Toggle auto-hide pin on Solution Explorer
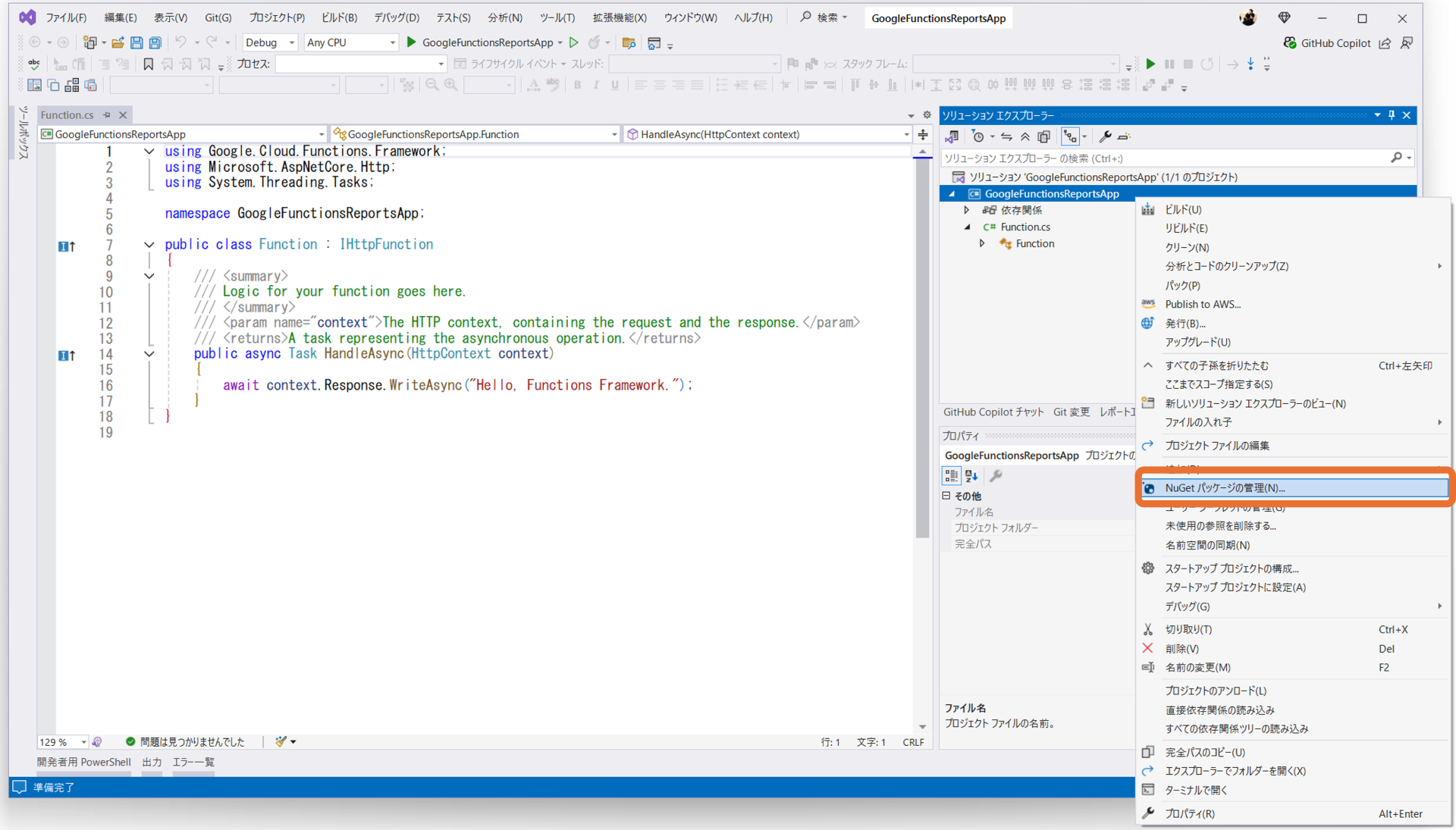 click(1392, 115)
